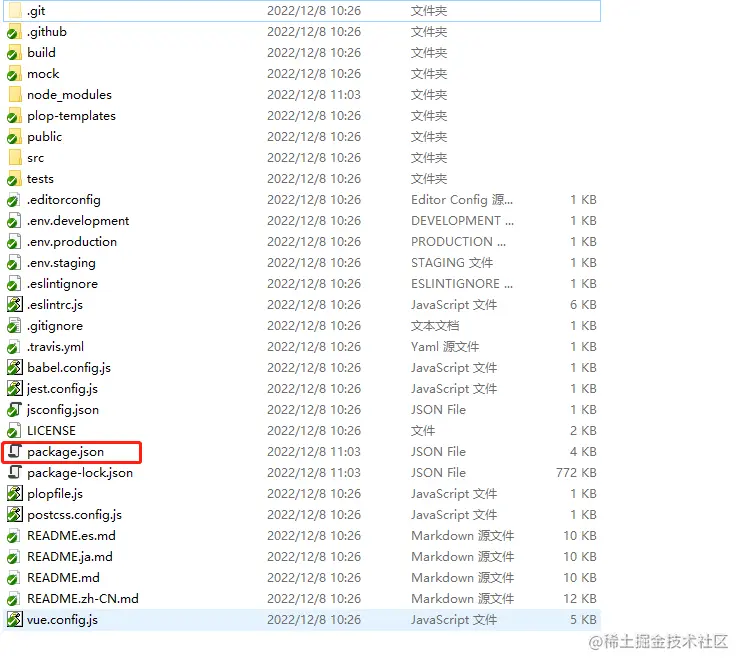The width and height of the screenshot is (747, 669).
Task: Select the folder name tests
Action: click(40, 179)
